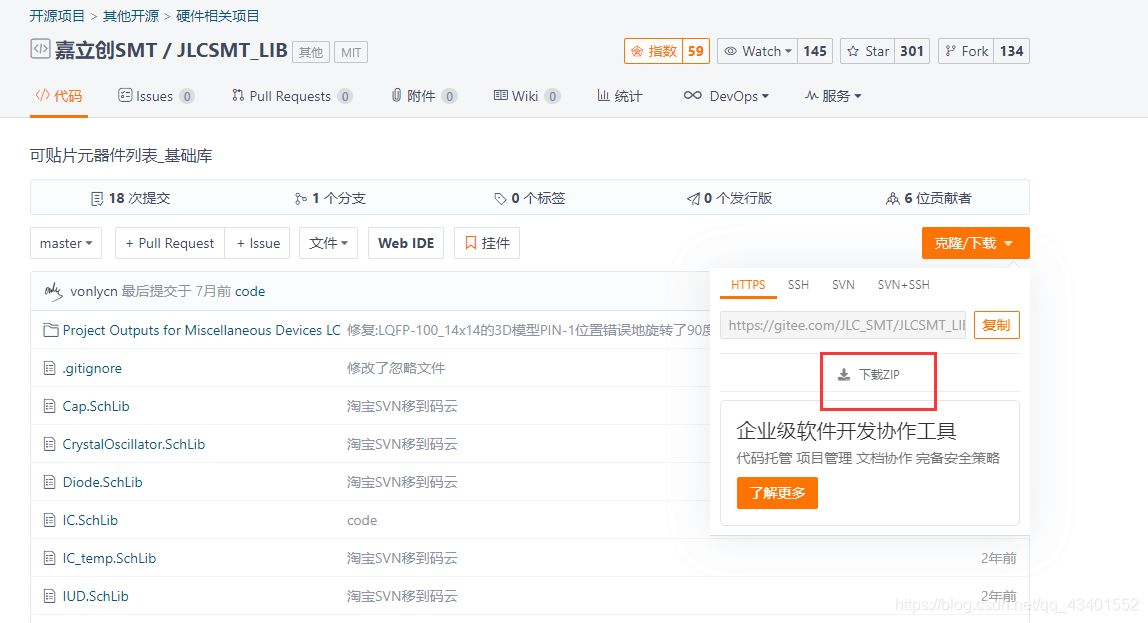Click the download icon beside 下载ZIP
This screenshot has height=623, width=1148.
844,375
